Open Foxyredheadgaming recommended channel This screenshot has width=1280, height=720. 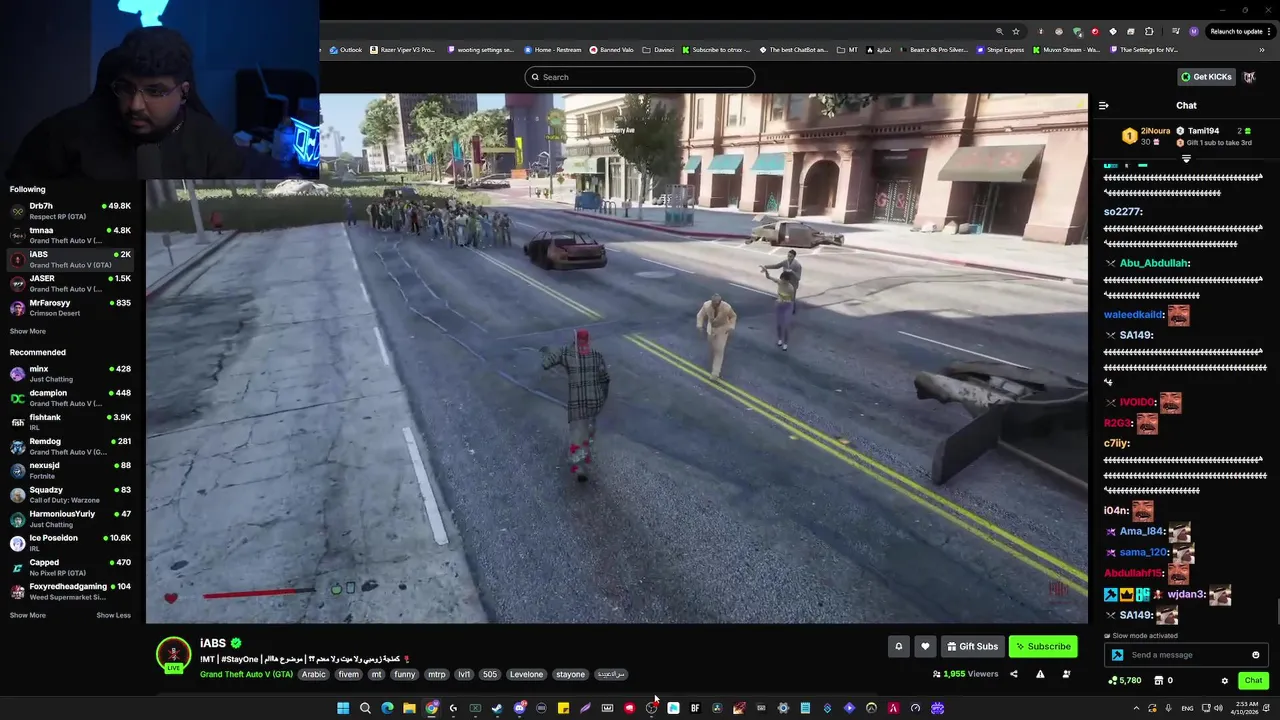click(x=70, y=591)
